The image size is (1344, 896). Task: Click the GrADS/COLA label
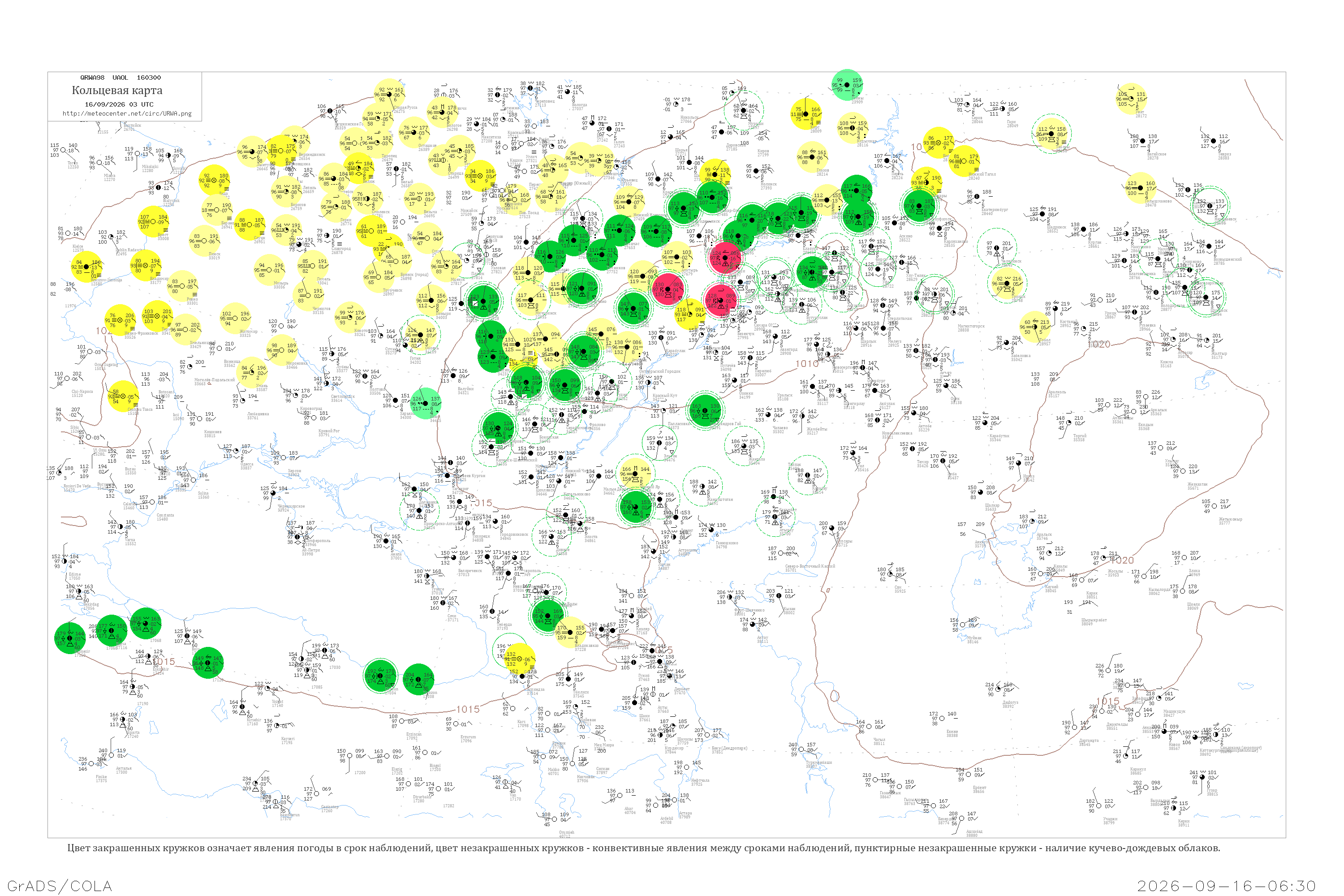tap(60, 886)
